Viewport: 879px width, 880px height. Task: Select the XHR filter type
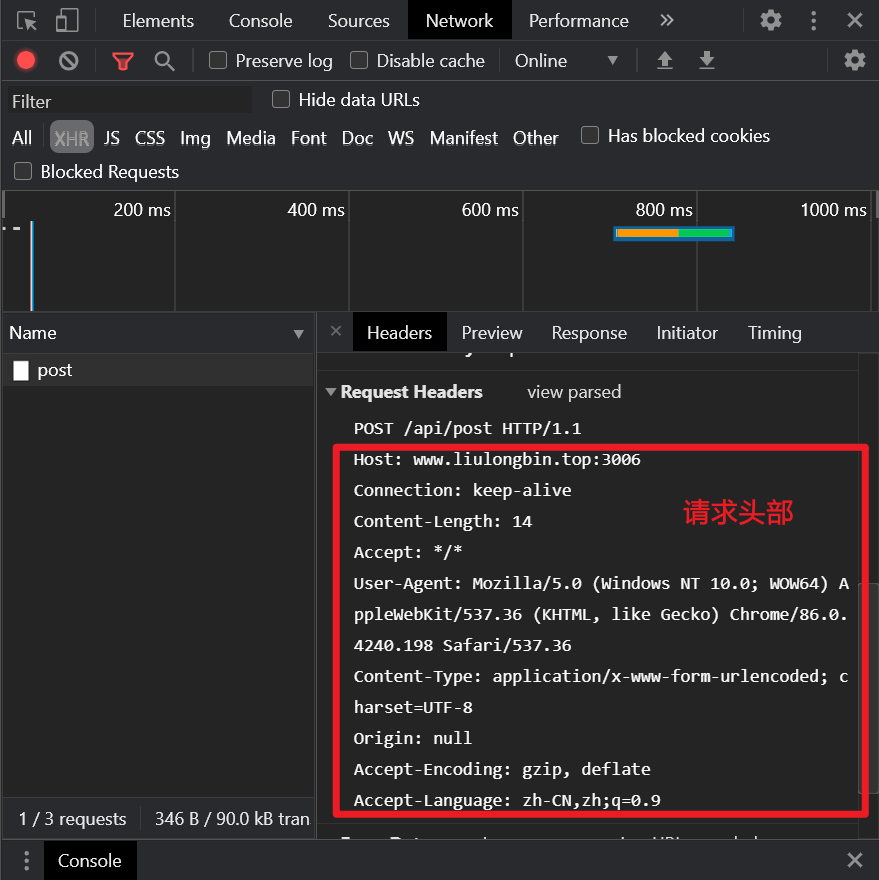(72, 138)
